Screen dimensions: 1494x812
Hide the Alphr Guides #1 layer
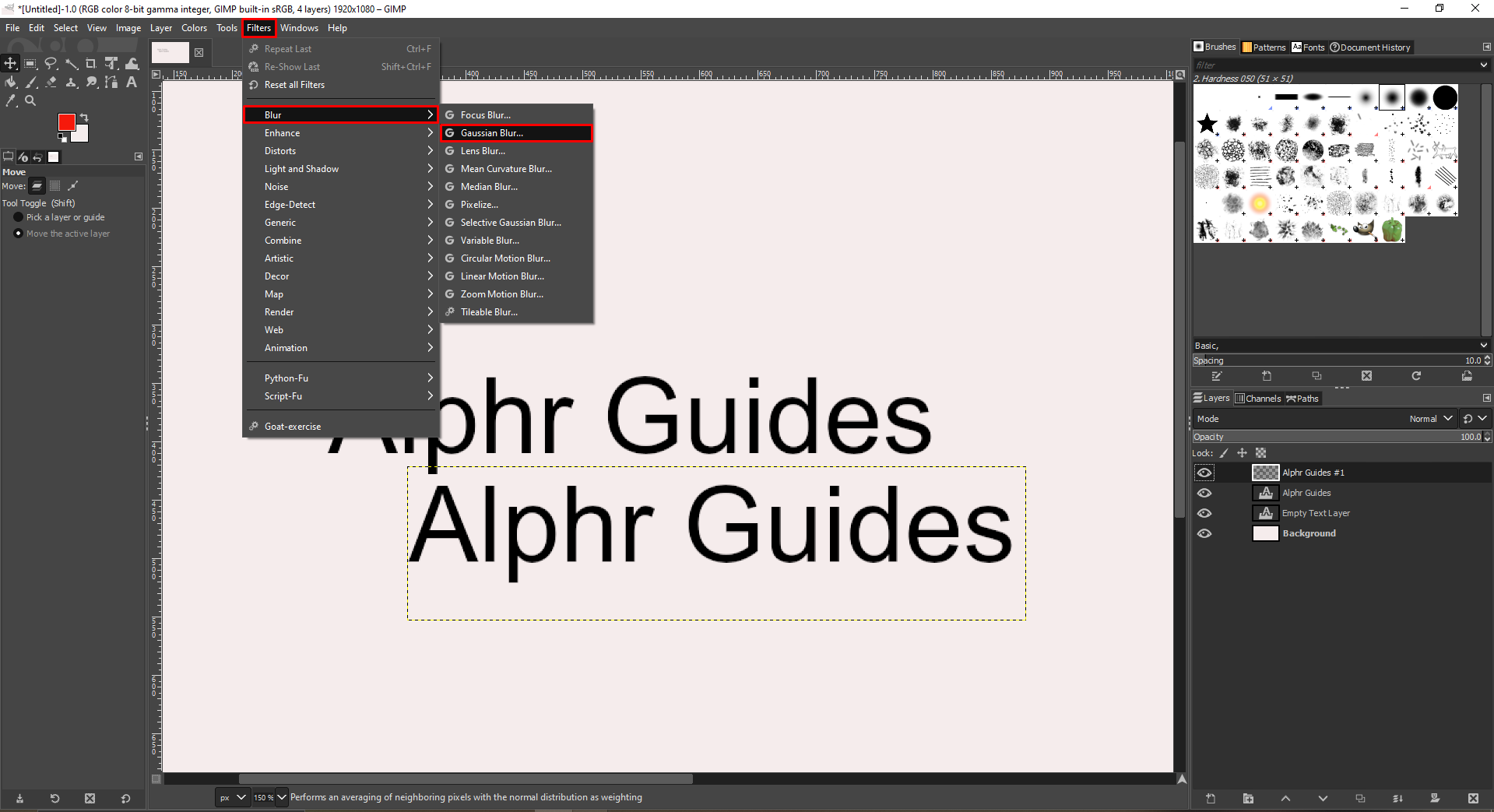(1204, 473)
